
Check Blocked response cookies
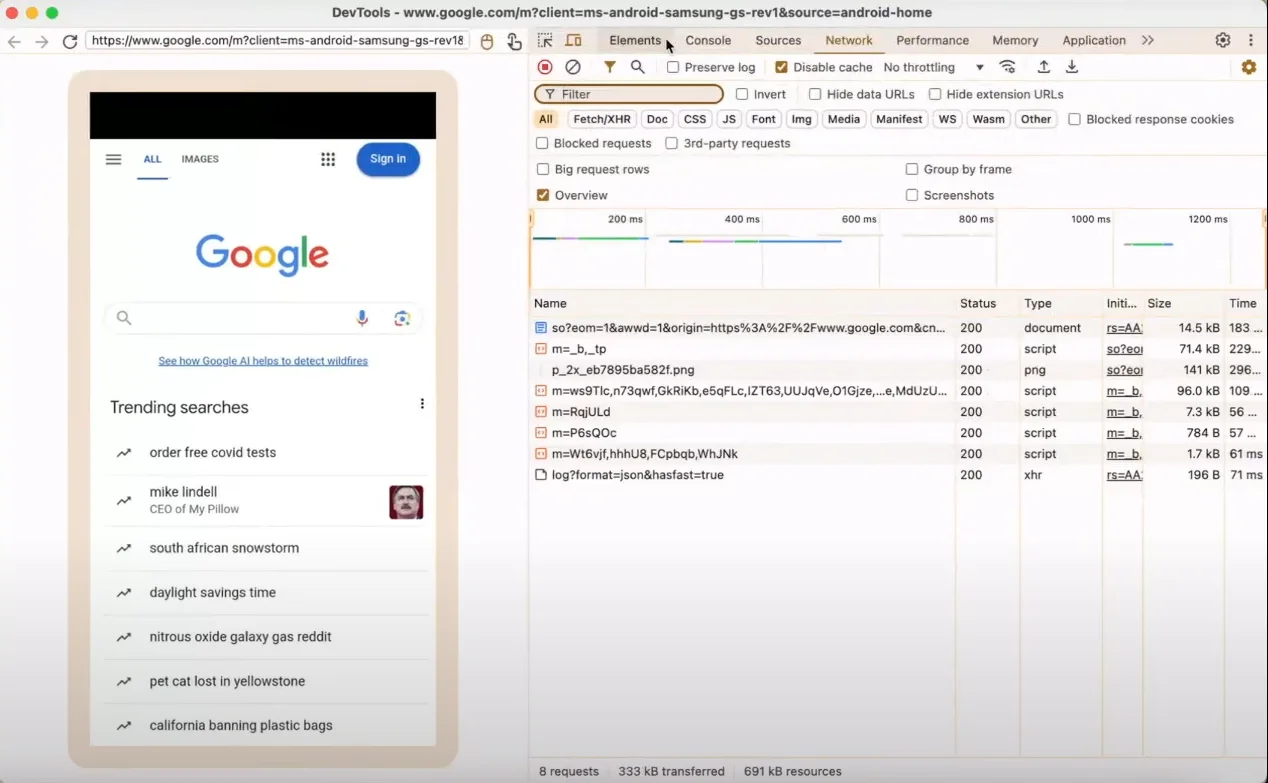tap(1074, 119)
